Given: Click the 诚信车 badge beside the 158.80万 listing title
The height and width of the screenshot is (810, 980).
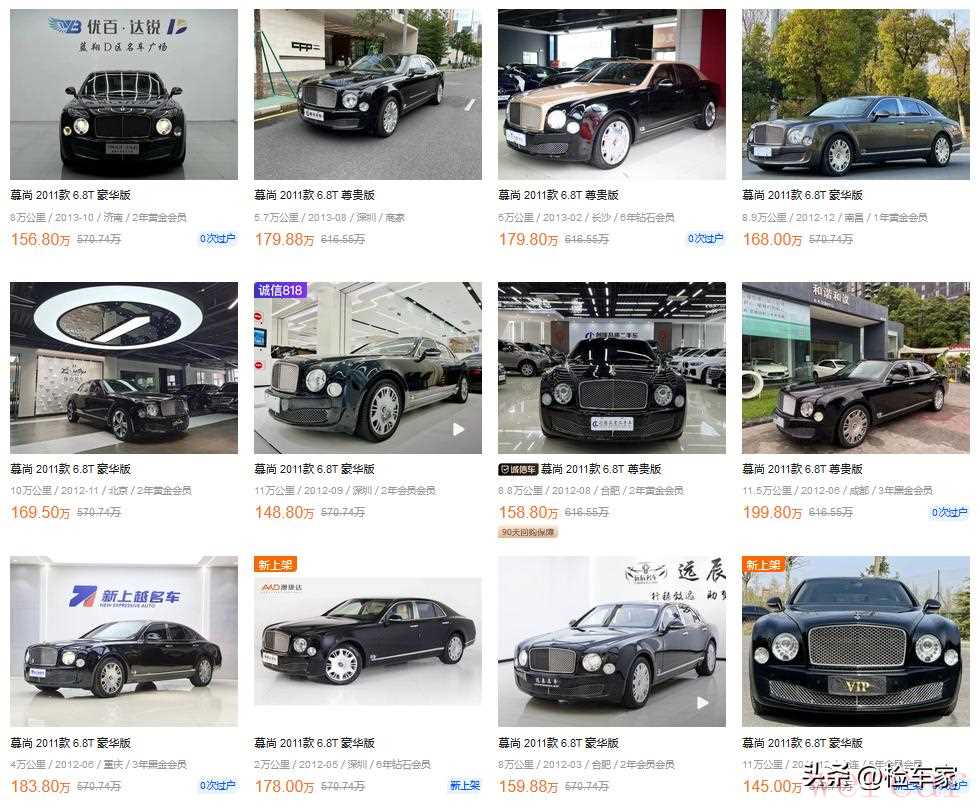Looking at the screenshot, I should click(x=518, y=469).
